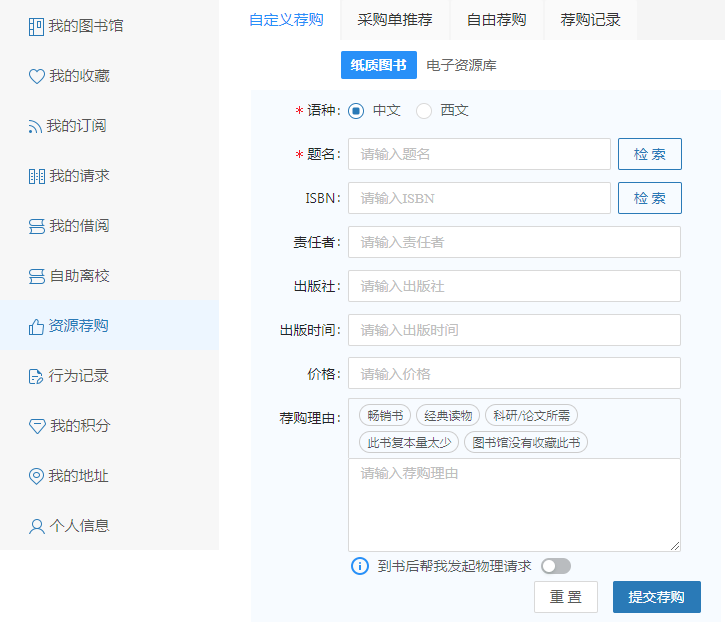Choose the 畅销书 reason tag
Image resolution: width=725 pixels, height=623 pixels.
click(385, 416)
